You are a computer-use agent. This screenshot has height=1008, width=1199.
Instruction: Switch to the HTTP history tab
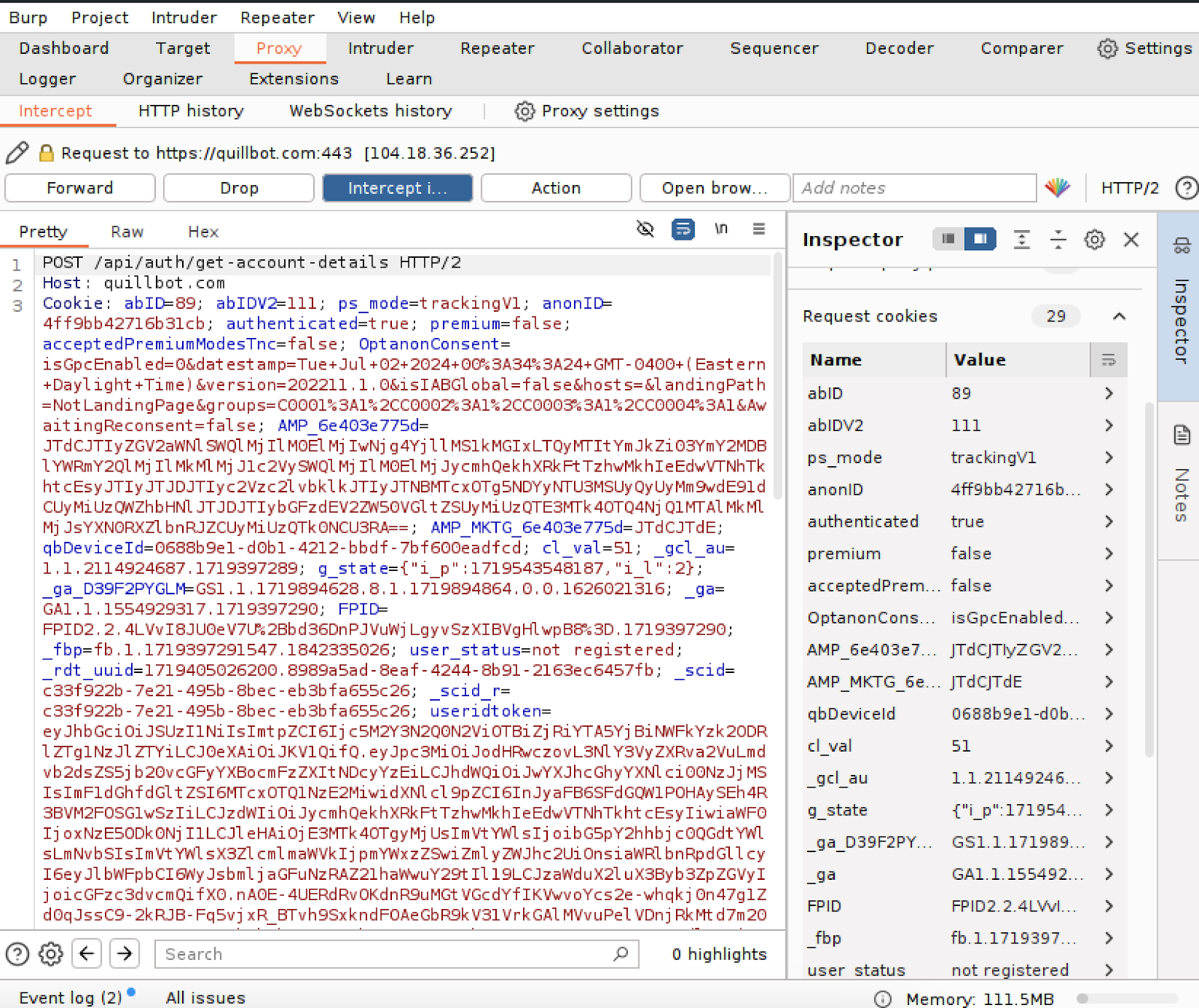coord(191,111)
